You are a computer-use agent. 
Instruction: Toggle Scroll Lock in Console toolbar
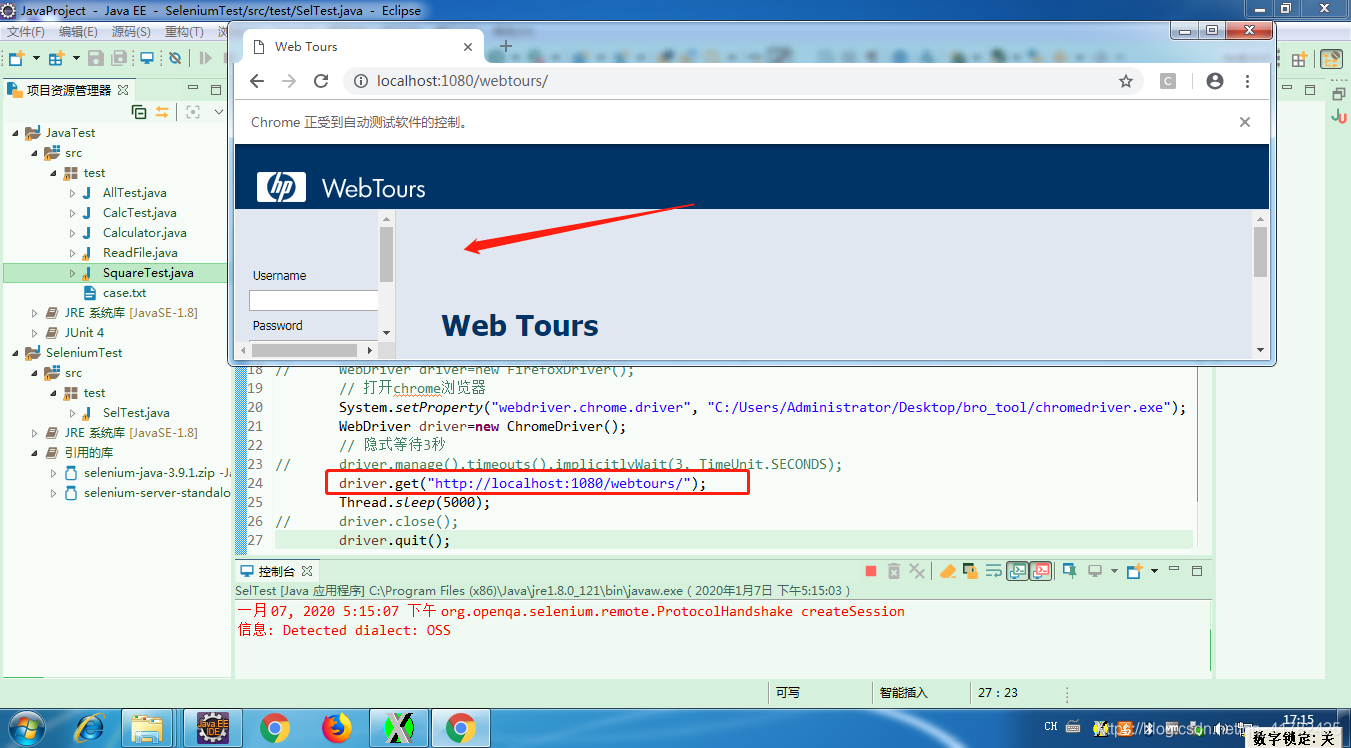pyautogui.click(x=970, y=571)
